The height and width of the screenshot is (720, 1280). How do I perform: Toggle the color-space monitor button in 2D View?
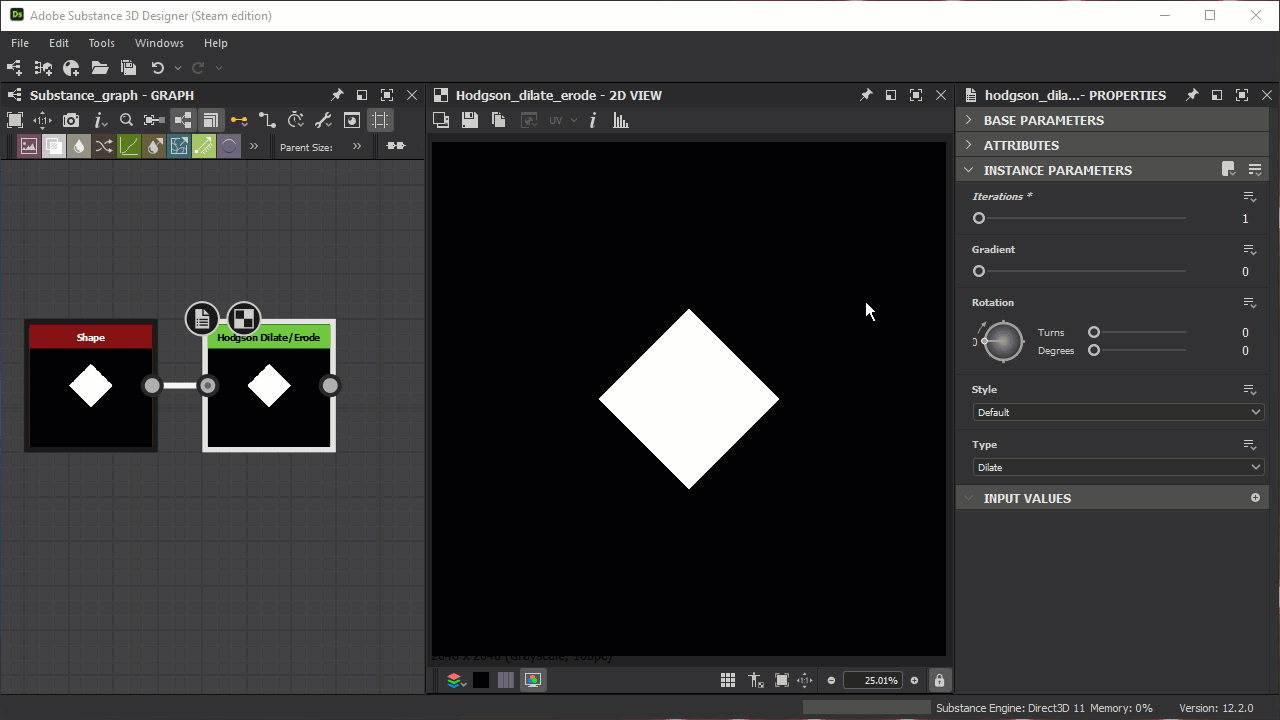533,680
